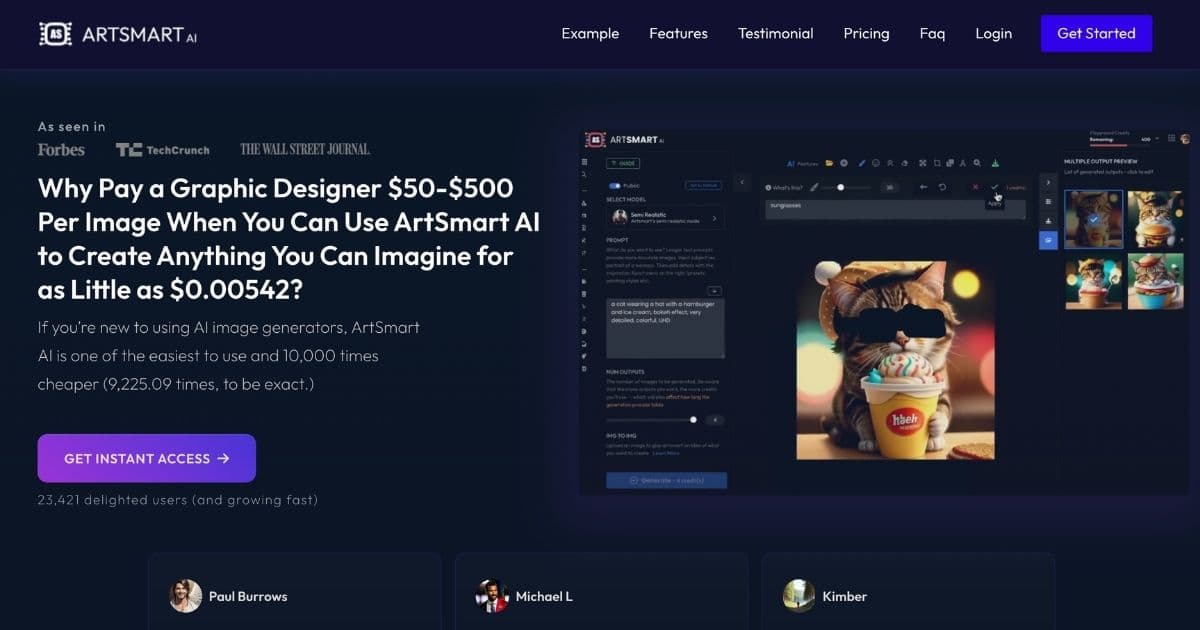
Task: Select the cat in blue bowl output thumbnail
Action: pos(1156,281)
